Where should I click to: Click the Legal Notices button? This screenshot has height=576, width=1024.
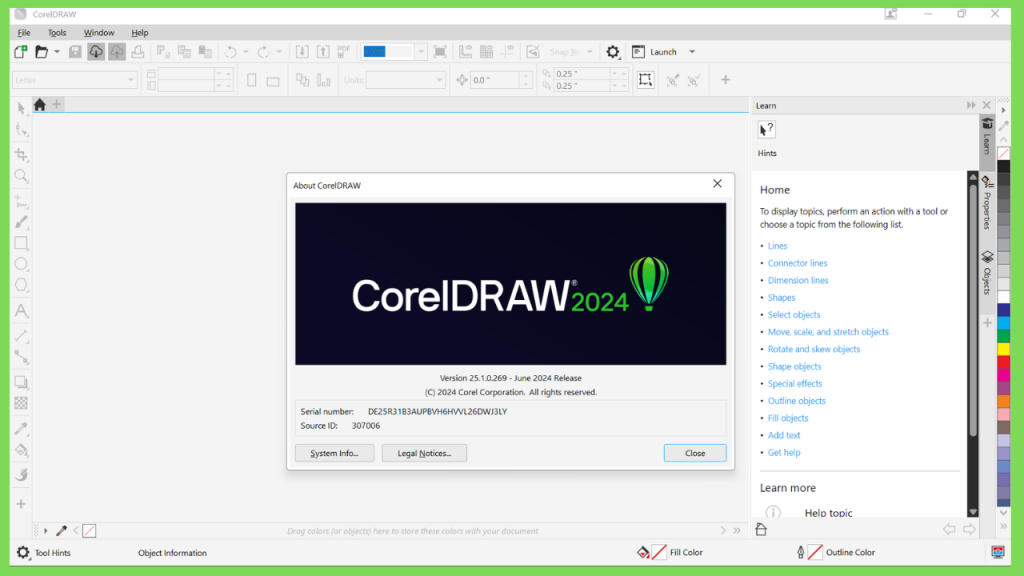[x=424, y=453]
